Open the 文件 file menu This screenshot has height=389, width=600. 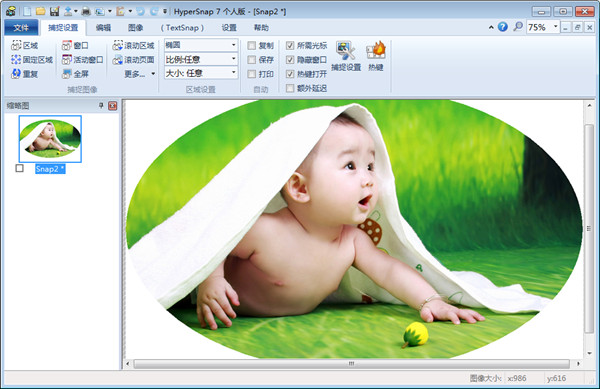[x=21, y=28]
